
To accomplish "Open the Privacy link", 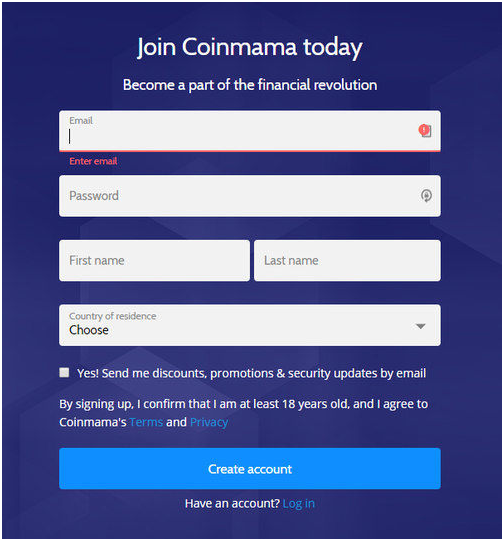I will point(209,422).
